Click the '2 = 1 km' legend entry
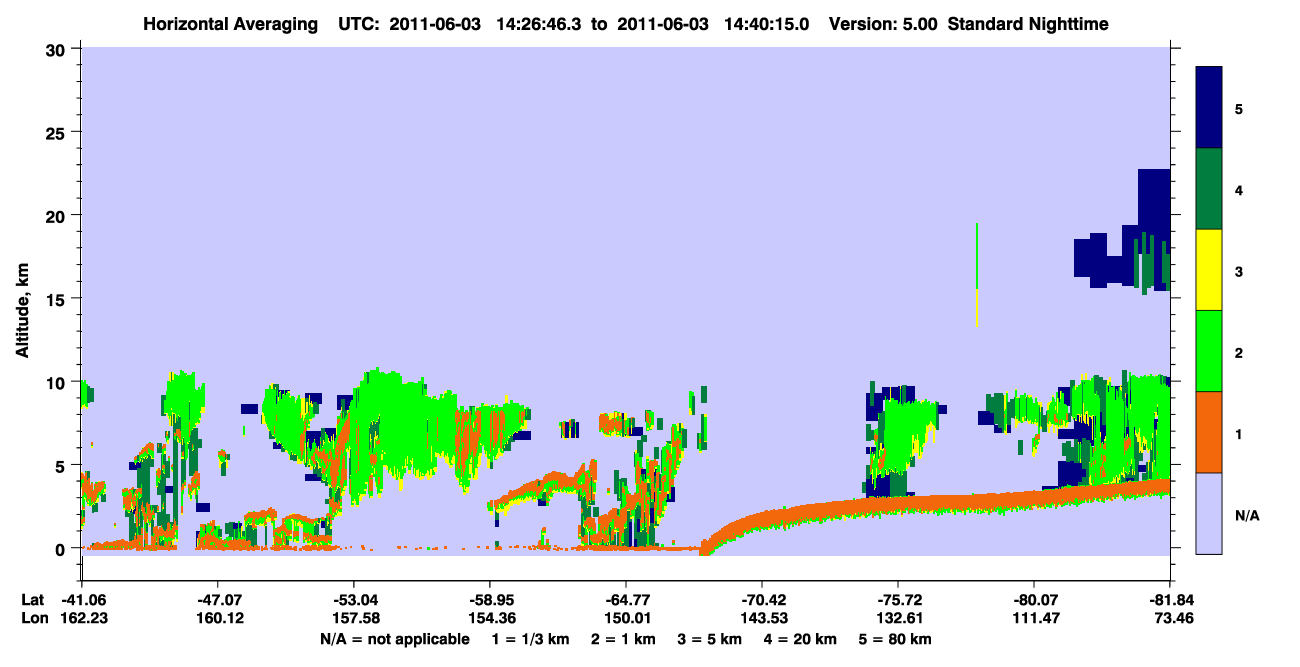1300x667 pixels. 622,639
